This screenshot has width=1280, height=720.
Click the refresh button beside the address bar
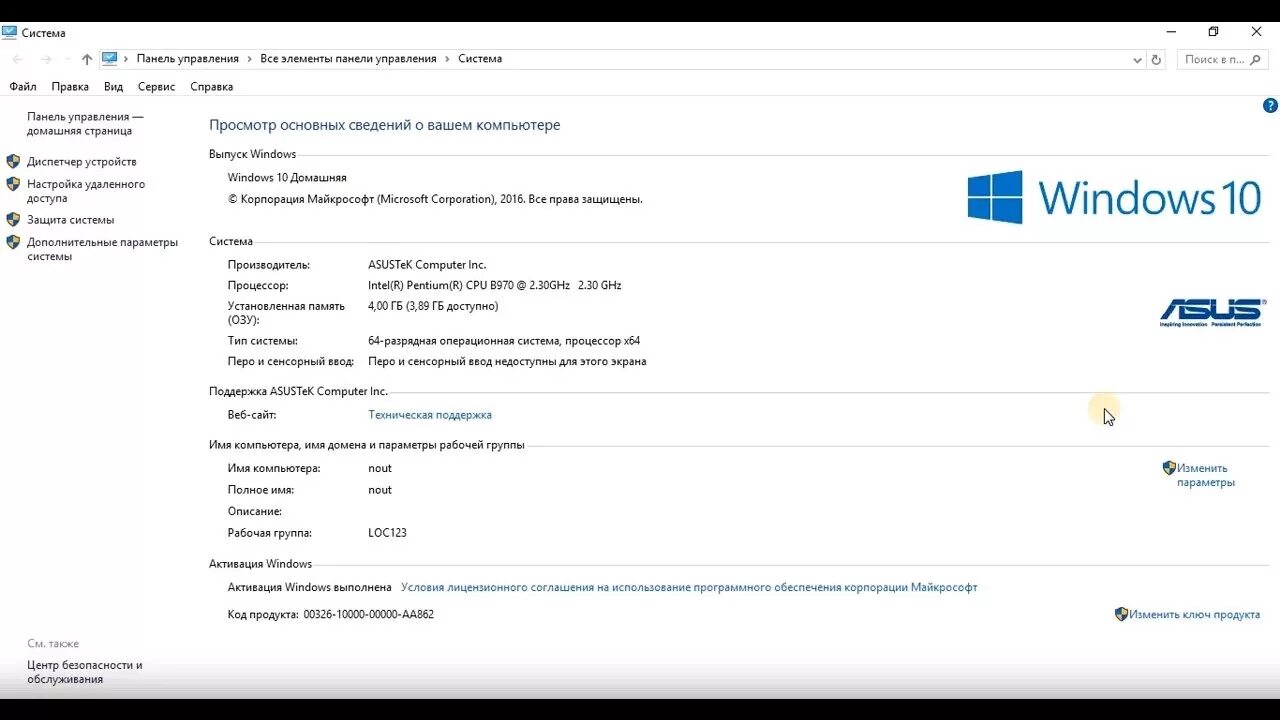click(1157, 59)
